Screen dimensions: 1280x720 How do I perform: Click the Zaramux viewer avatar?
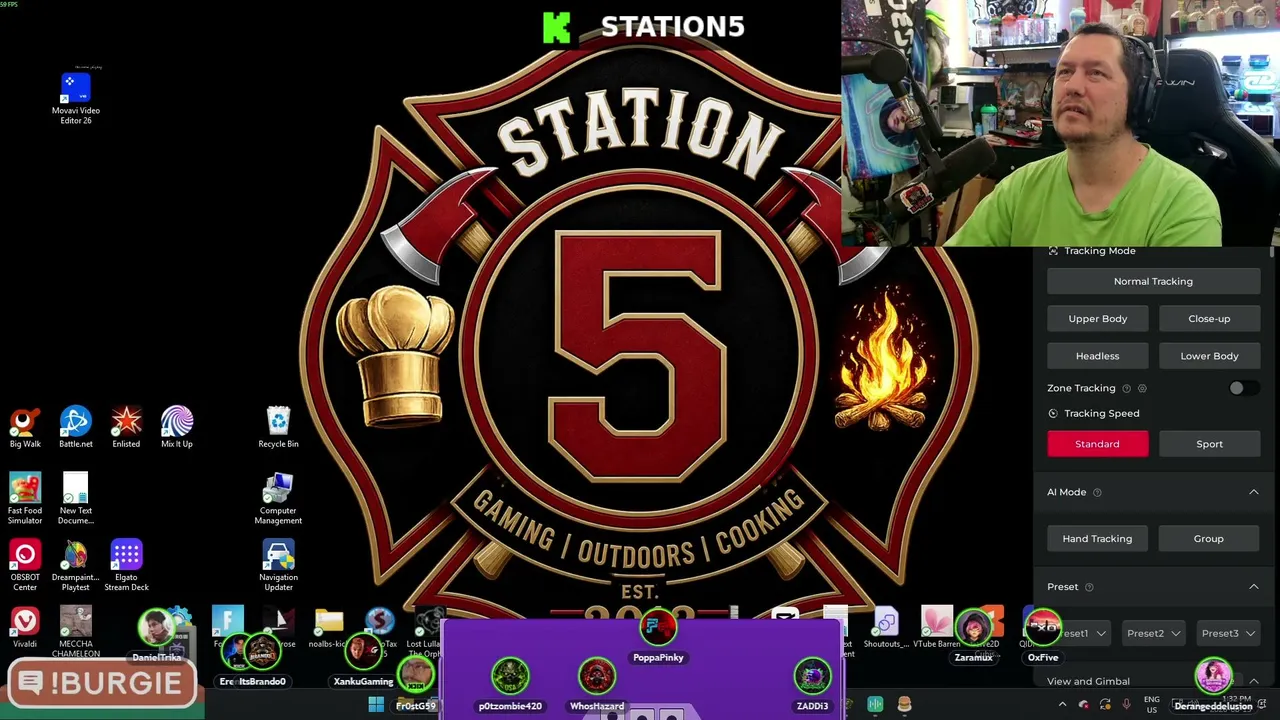click(x=973, y=628)
